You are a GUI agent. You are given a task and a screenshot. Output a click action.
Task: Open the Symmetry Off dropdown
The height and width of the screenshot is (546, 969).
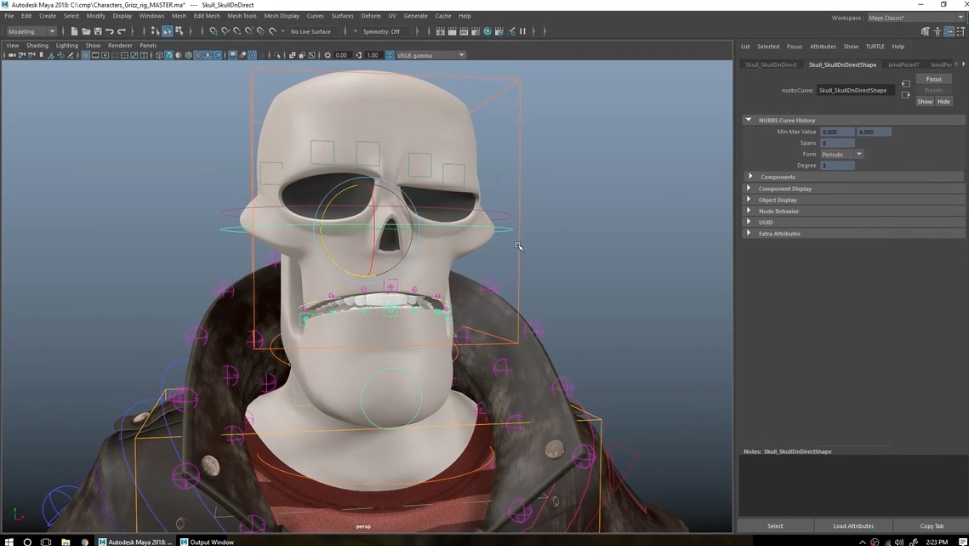click(x=384, y=31)
